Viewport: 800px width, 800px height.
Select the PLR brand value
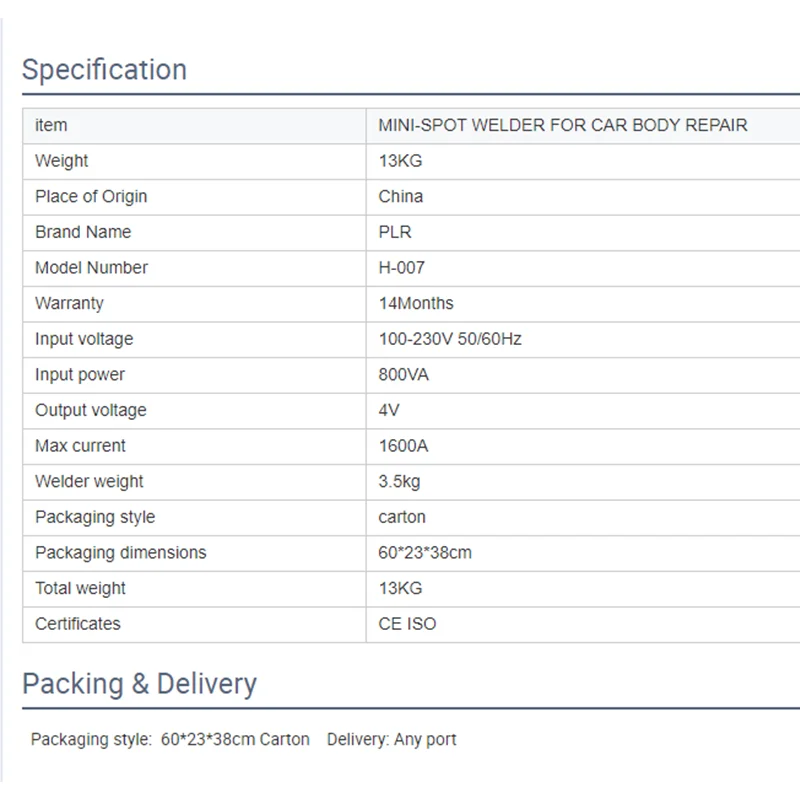pos(395,232)
